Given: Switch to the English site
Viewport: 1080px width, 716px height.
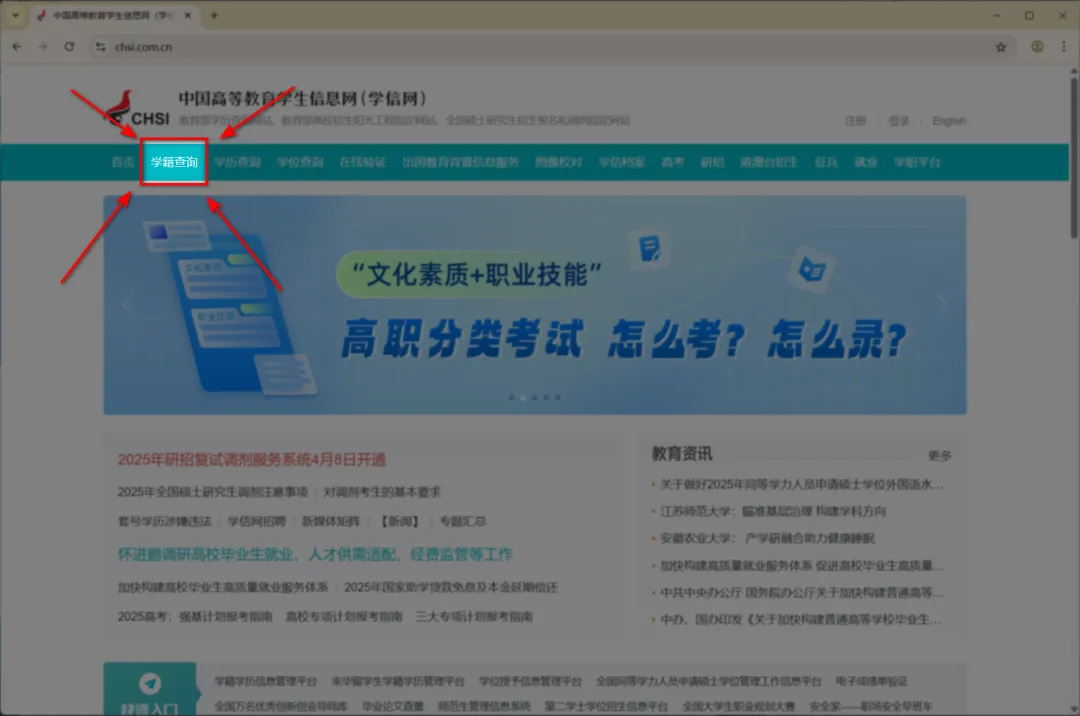Looking at the screenshot, I should (x=949, y=120).
